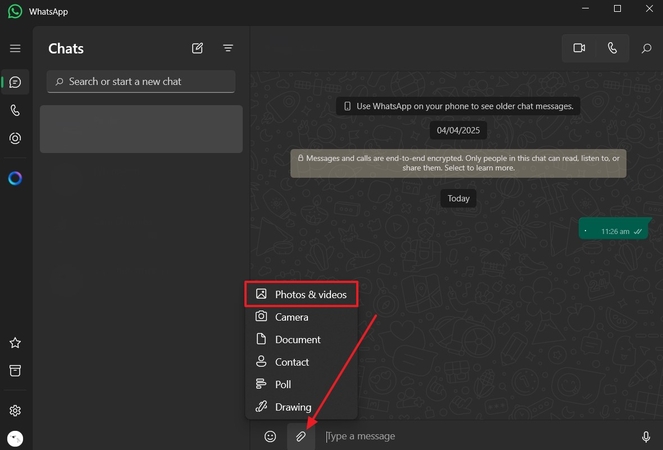Click the Use WhatsApp on your phone notice

coord(458,106)
